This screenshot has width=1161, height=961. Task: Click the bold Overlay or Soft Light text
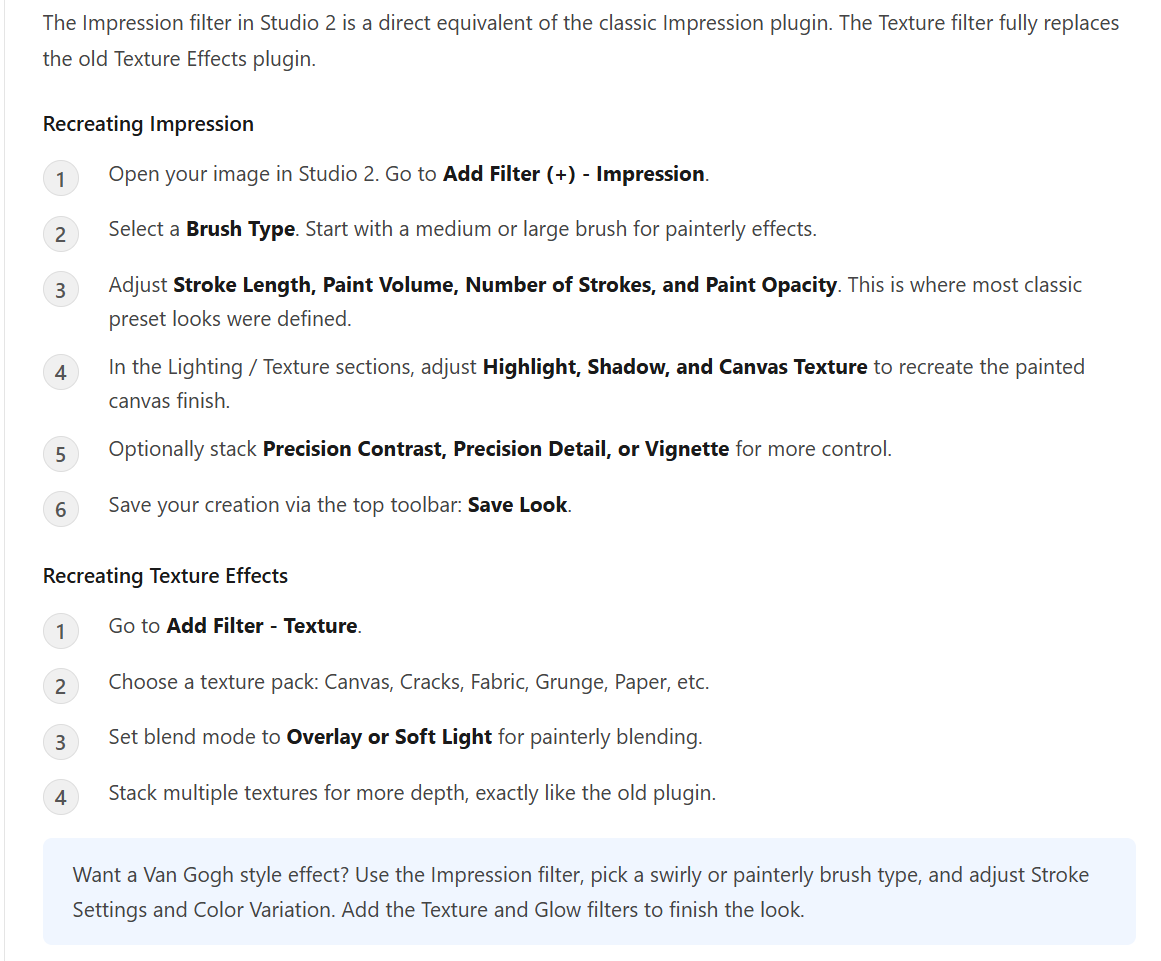point(389,737)
